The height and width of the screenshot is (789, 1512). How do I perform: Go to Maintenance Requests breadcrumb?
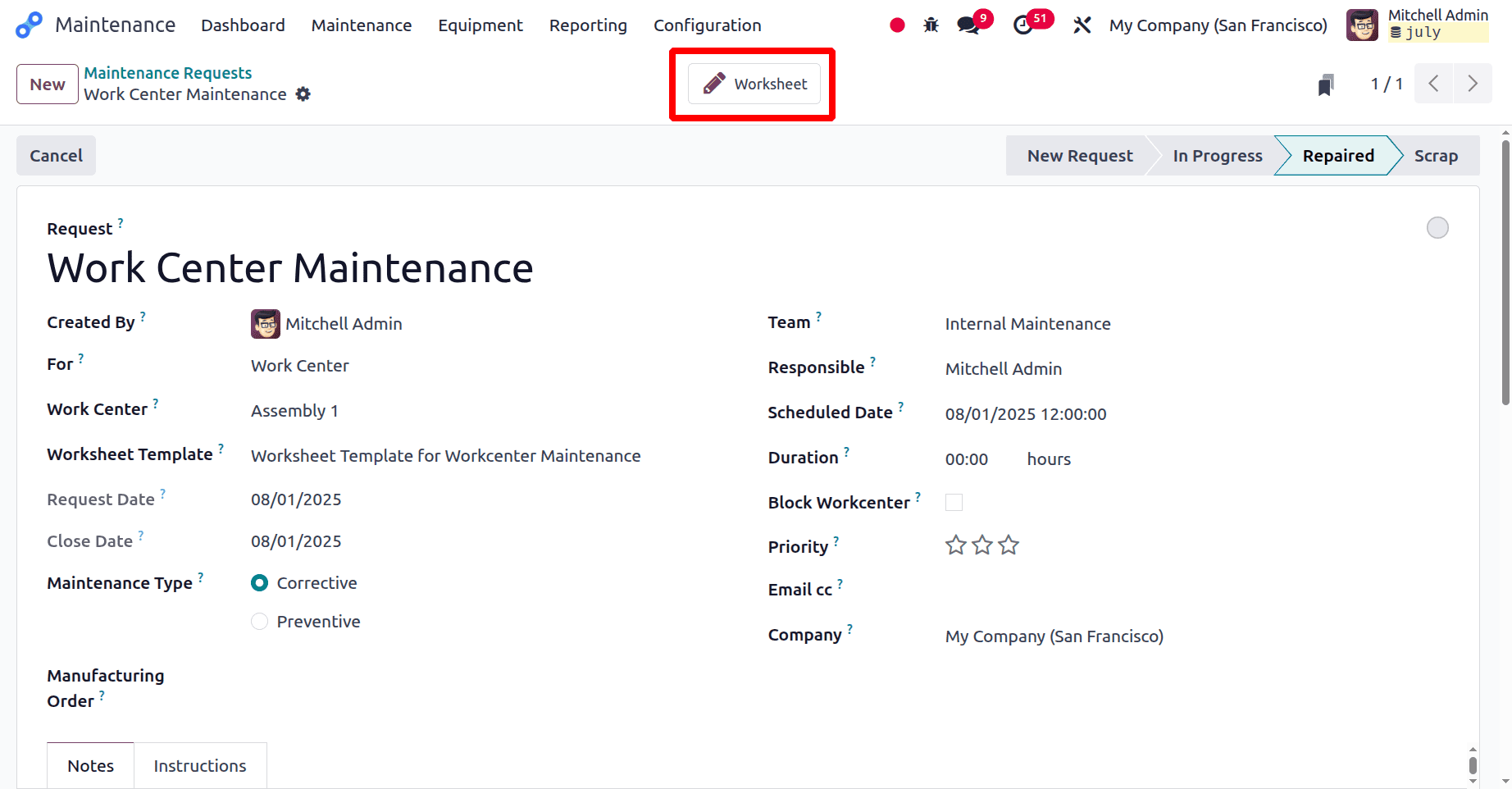coord(167,73)
